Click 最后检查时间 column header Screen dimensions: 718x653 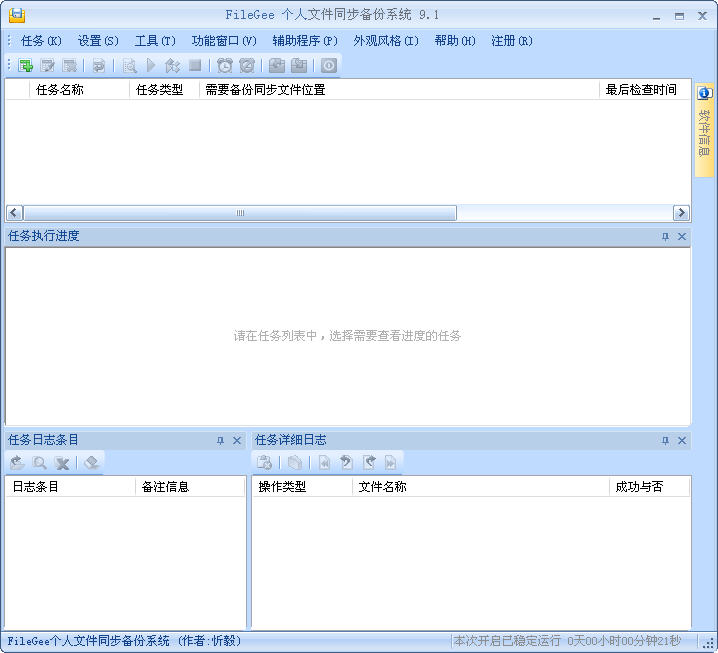point(643,90)
